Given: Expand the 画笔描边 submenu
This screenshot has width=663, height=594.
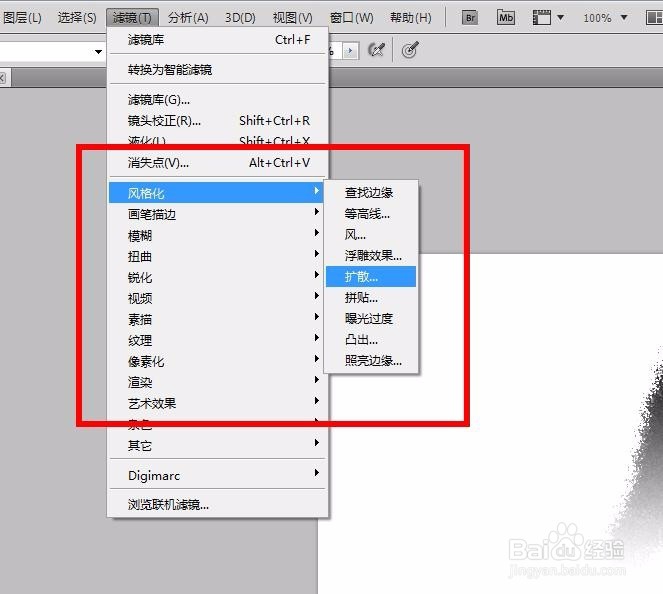Looking at the screenshot, I should tap(218, 214).
